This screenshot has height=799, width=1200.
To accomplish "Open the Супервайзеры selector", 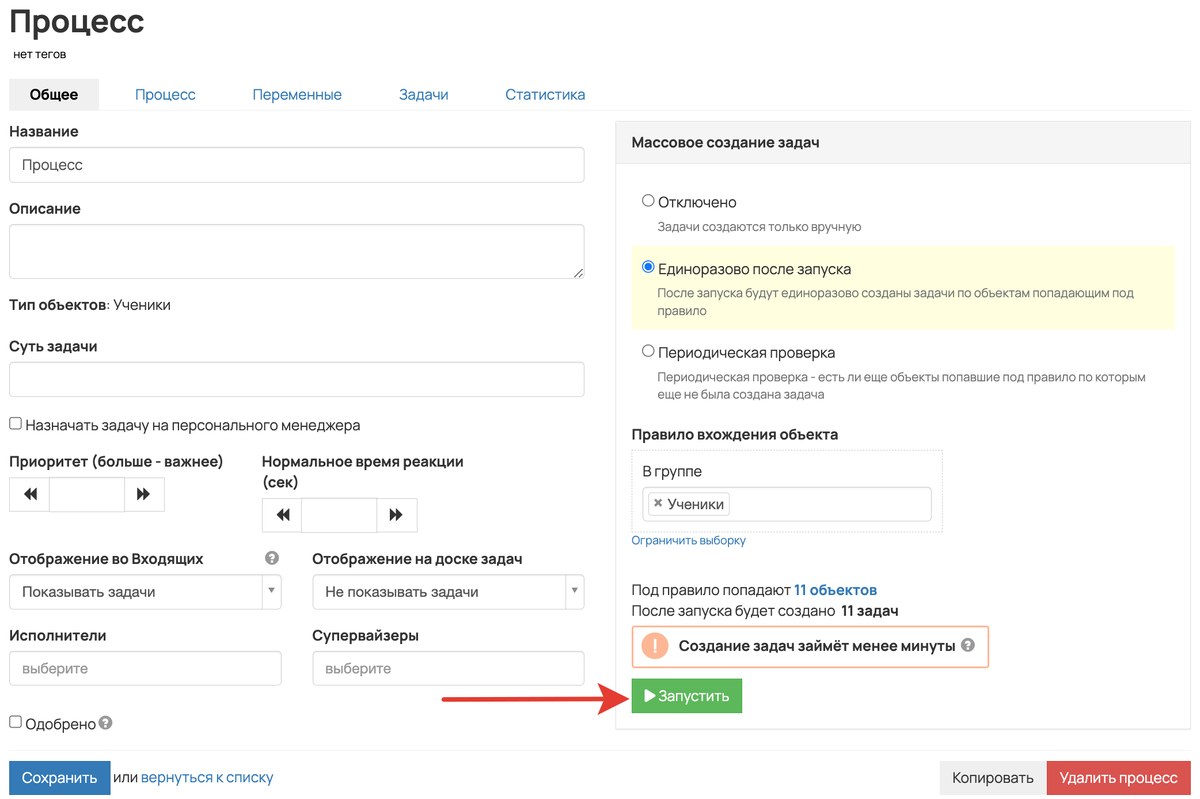I will tap(448, 668).
